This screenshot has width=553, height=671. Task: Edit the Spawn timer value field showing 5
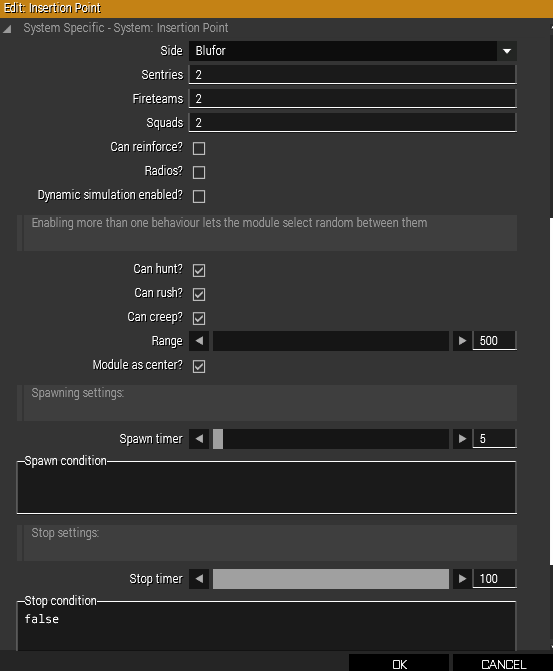pos(494,439)
